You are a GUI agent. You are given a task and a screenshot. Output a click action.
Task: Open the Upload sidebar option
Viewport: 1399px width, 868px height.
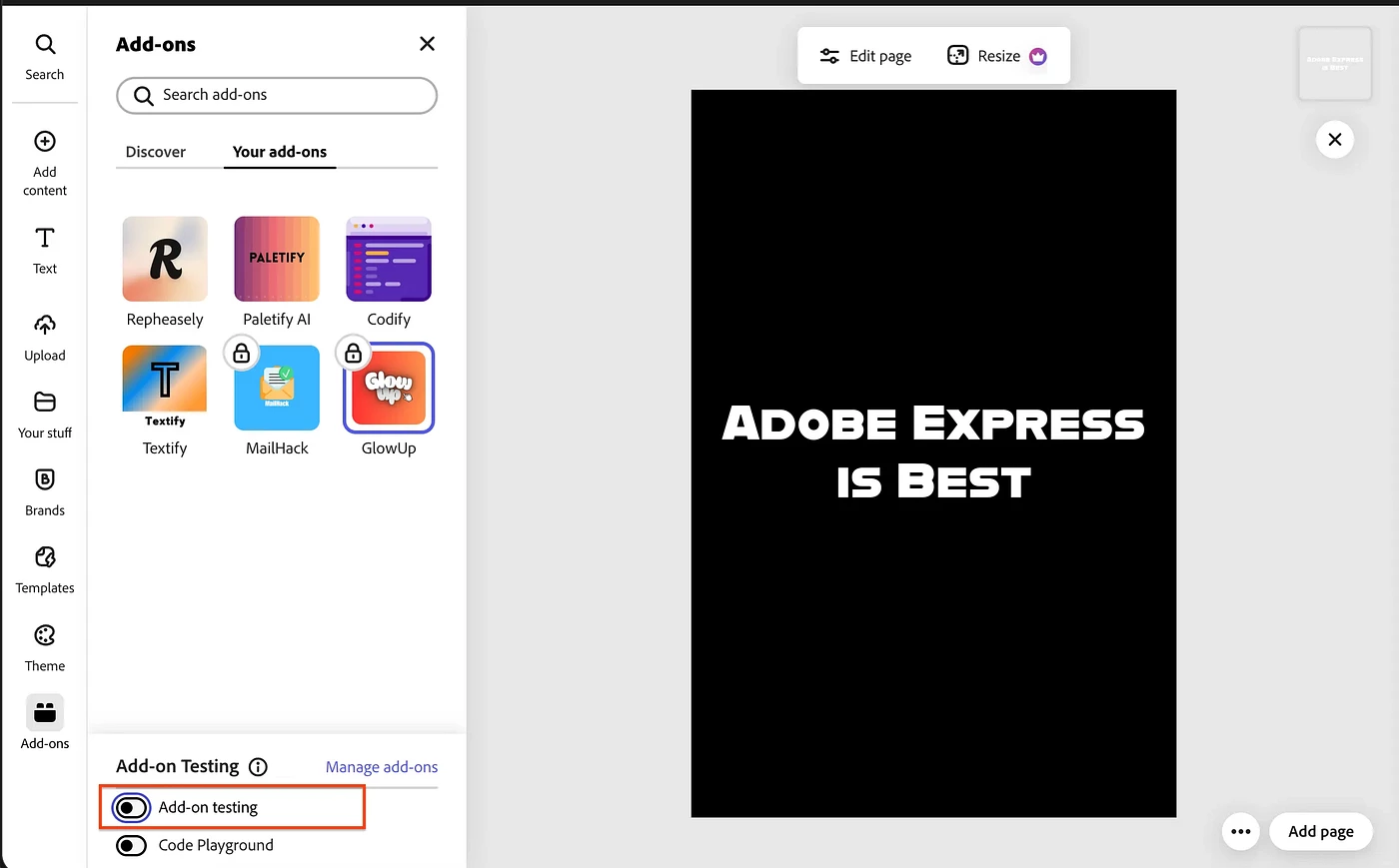[45, 338]
